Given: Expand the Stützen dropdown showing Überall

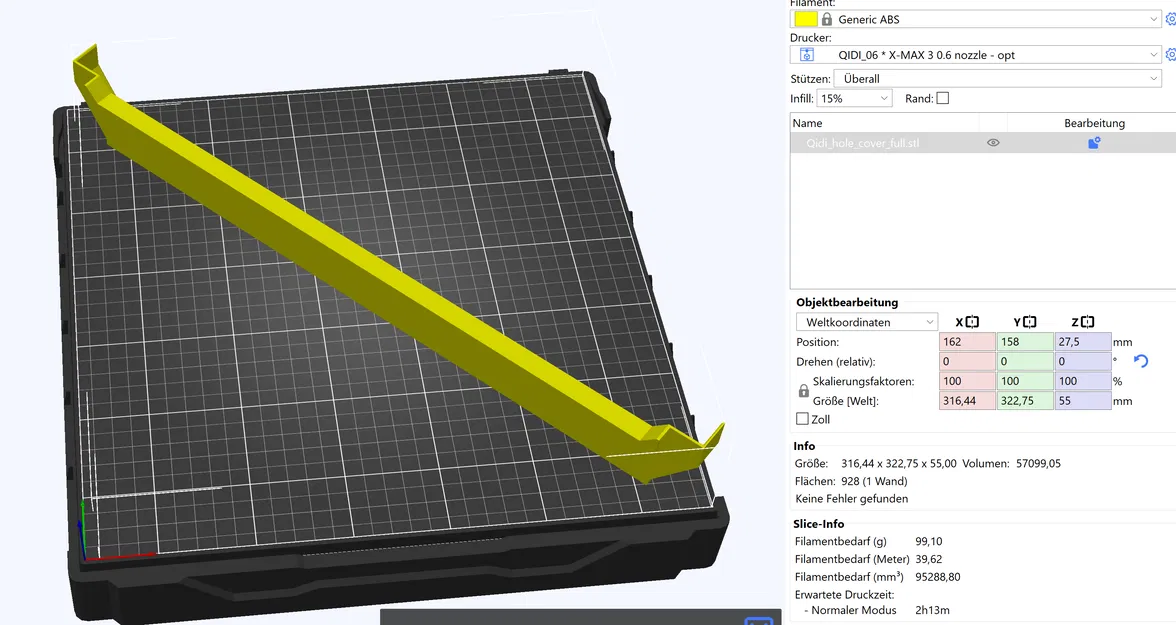Looking at the screenshot, I should tap(998, 79).
